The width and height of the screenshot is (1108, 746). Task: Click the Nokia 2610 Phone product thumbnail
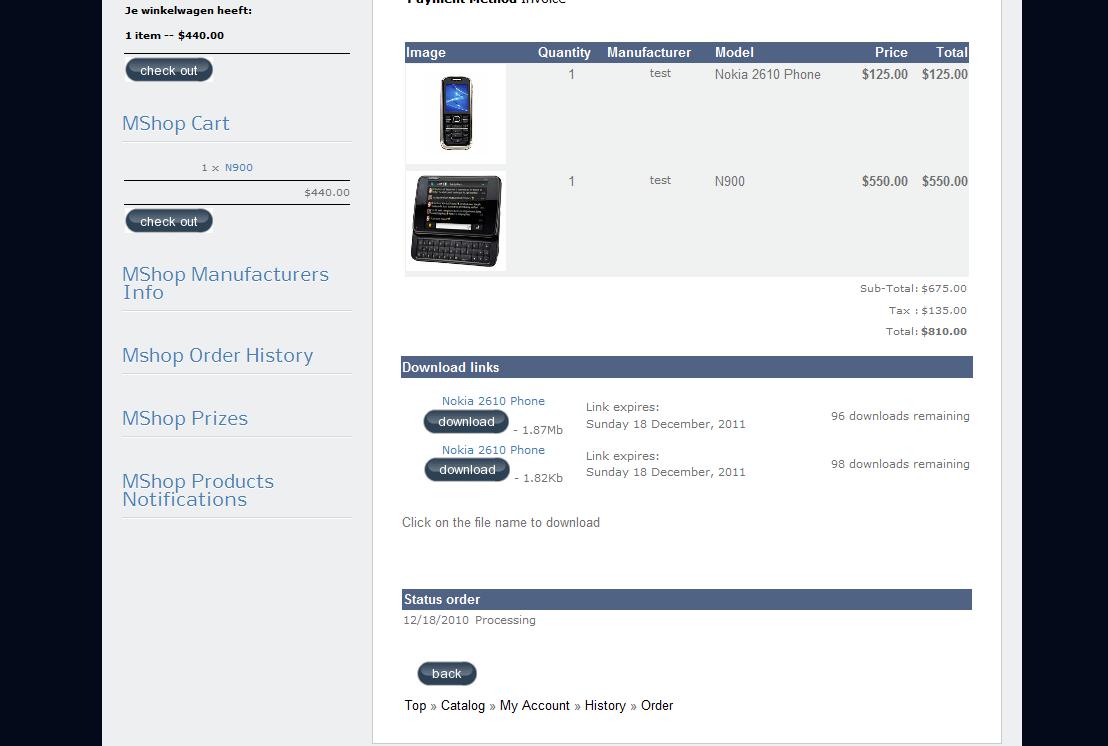click(456, 114)
